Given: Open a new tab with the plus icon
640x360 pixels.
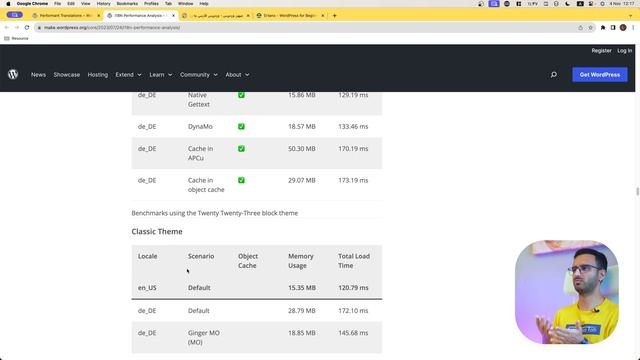Looking at the screenshot, I should click(334, 16).
